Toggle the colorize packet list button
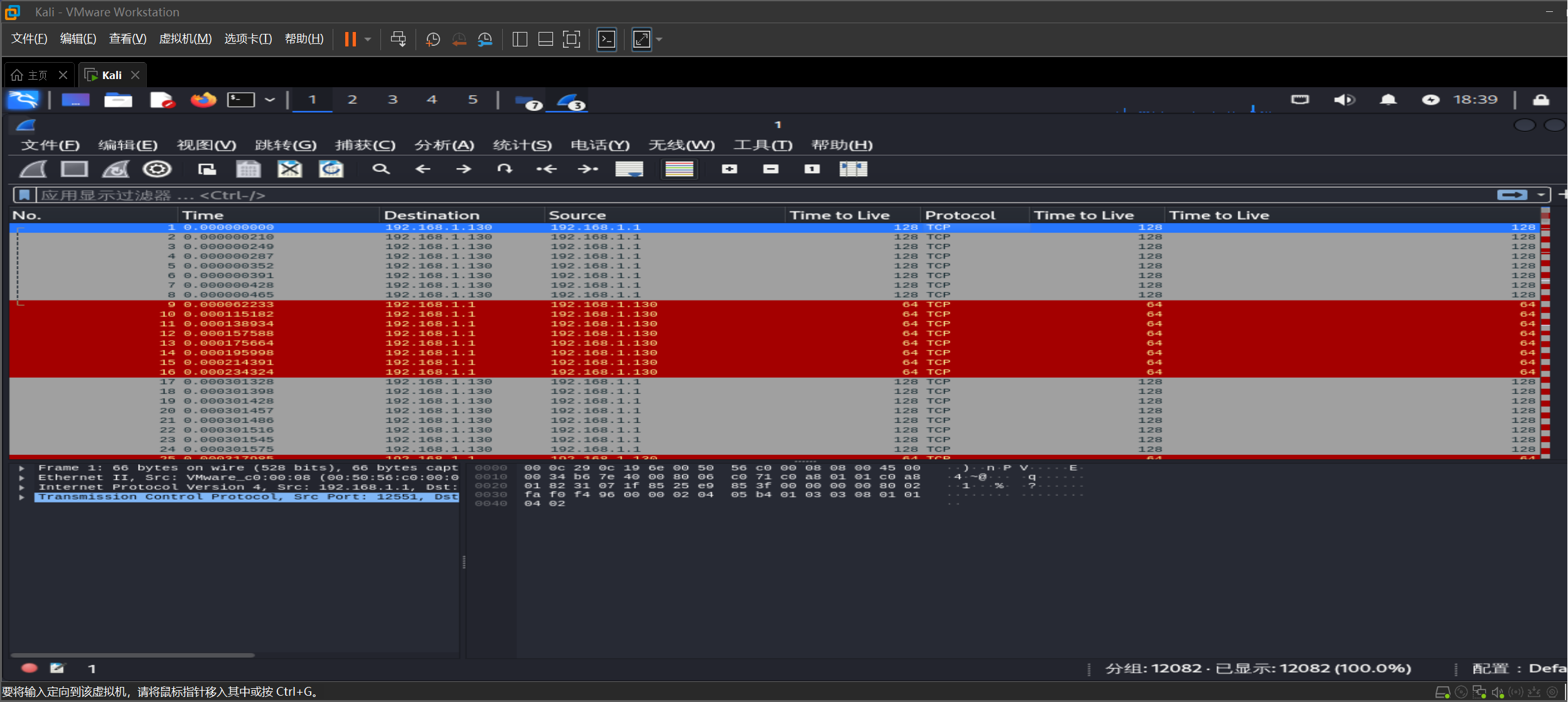1568x702 pixels. coord(679,169)
